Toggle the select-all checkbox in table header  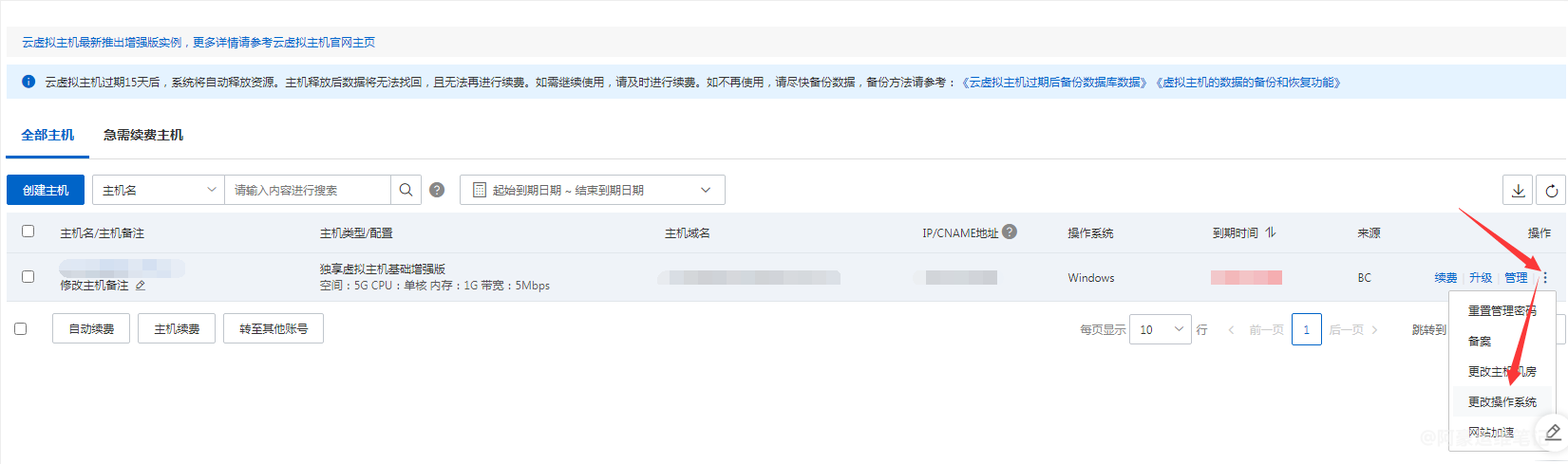(28, 232)
